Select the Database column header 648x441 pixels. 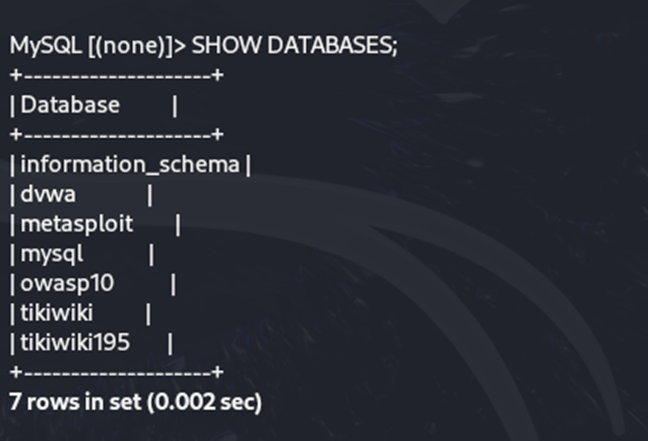(x=70, y=105)
